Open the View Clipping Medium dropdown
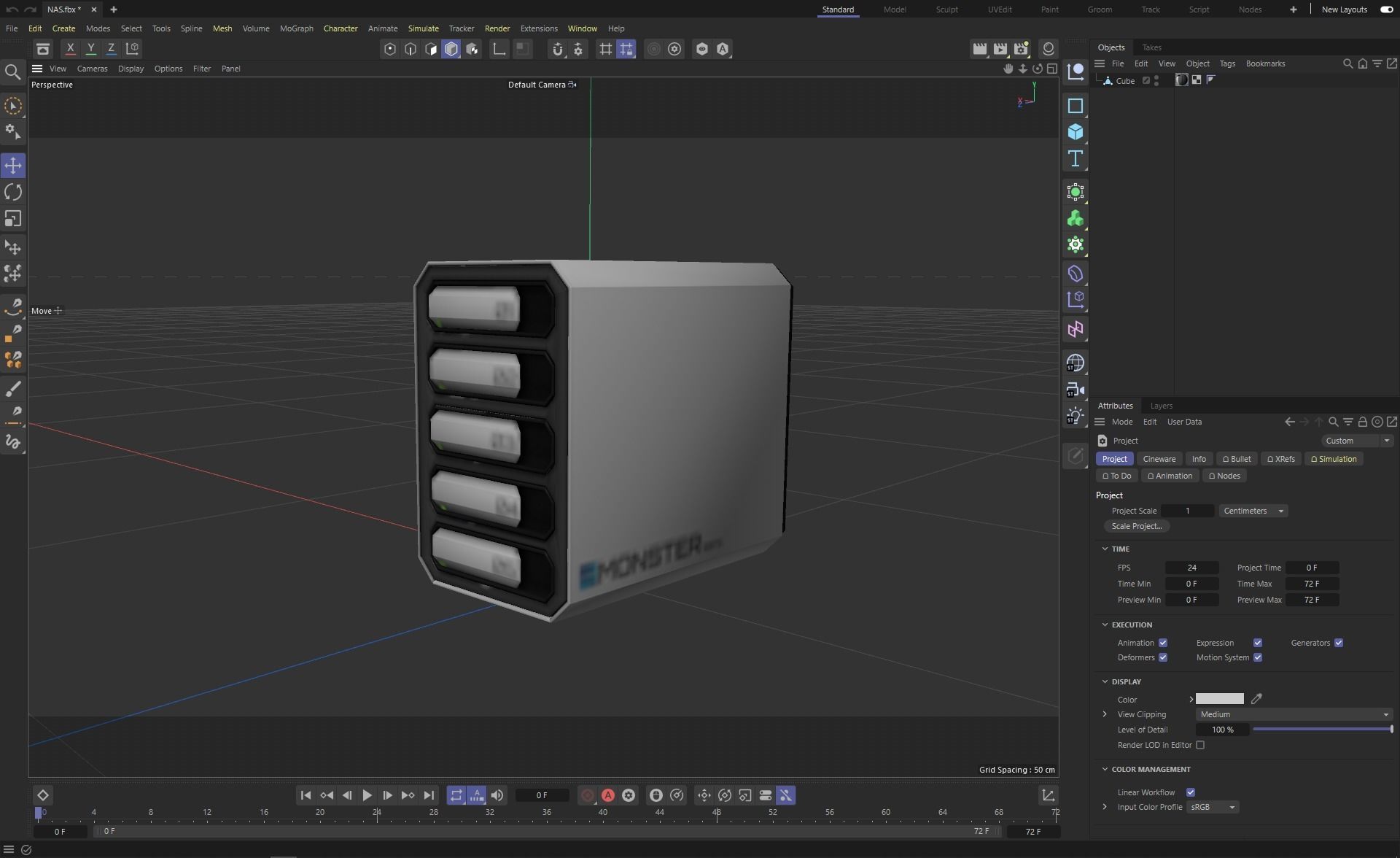 (1294, 714)
